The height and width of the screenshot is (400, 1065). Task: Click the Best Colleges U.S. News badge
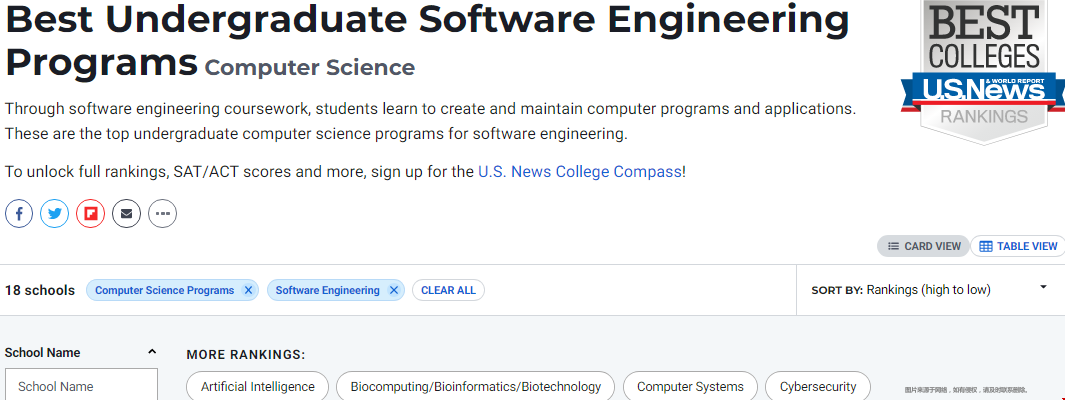[x=983, y=69]
